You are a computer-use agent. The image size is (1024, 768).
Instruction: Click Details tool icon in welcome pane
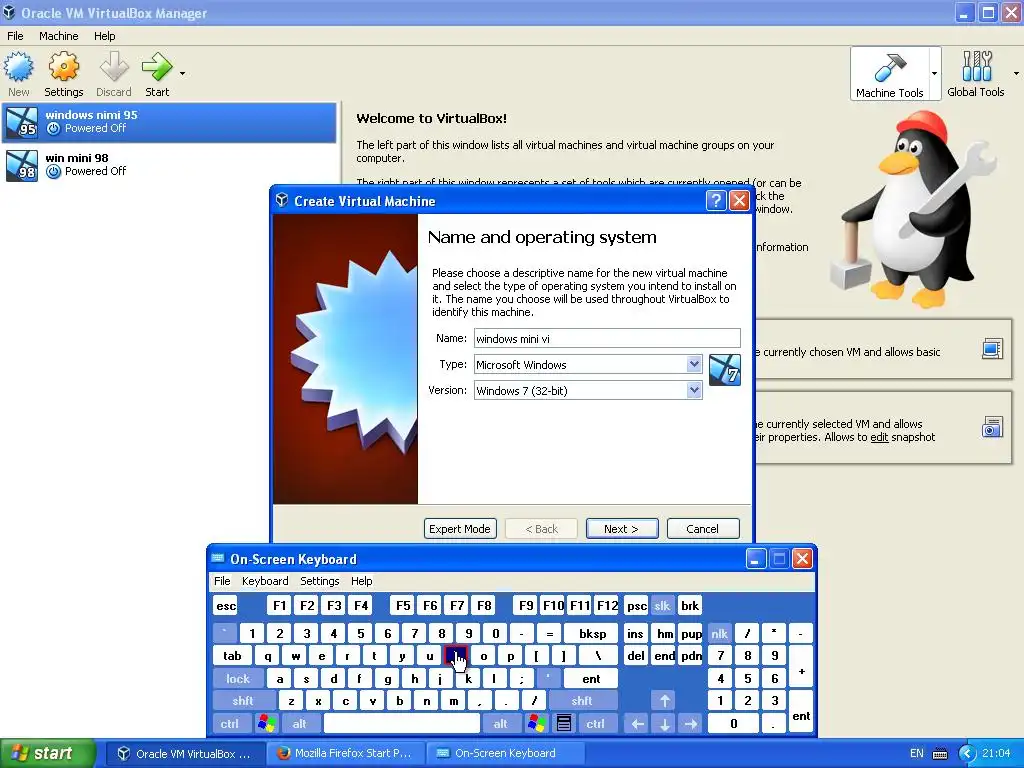point(992,349)
